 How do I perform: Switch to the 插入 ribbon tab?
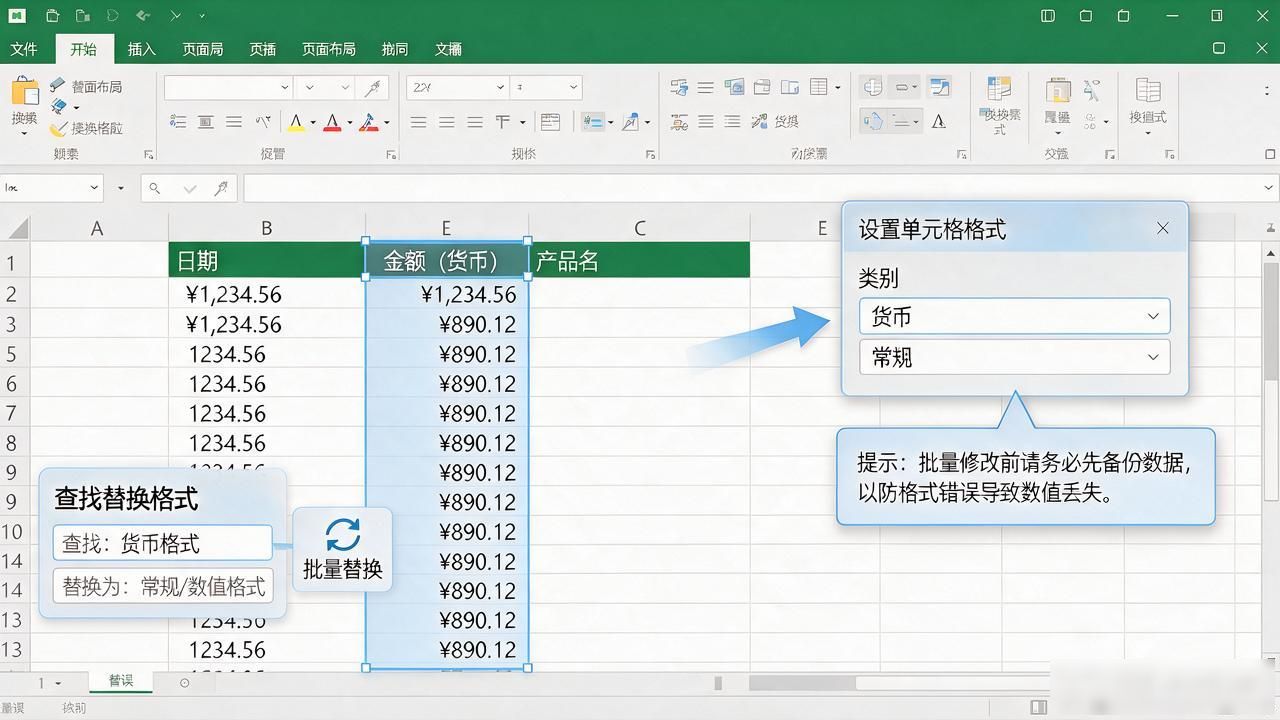coord(142,49)
